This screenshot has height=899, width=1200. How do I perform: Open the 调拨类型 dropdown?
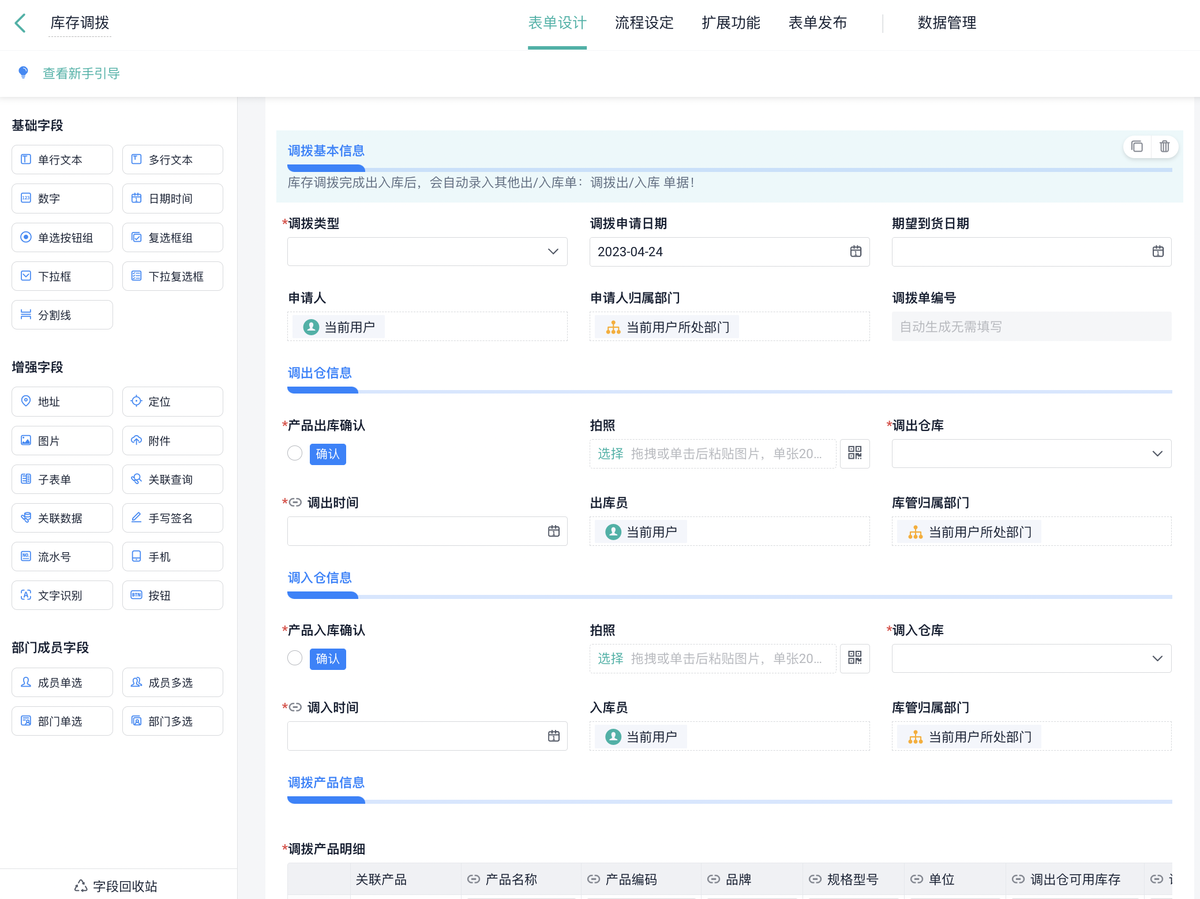click(427, 252)
